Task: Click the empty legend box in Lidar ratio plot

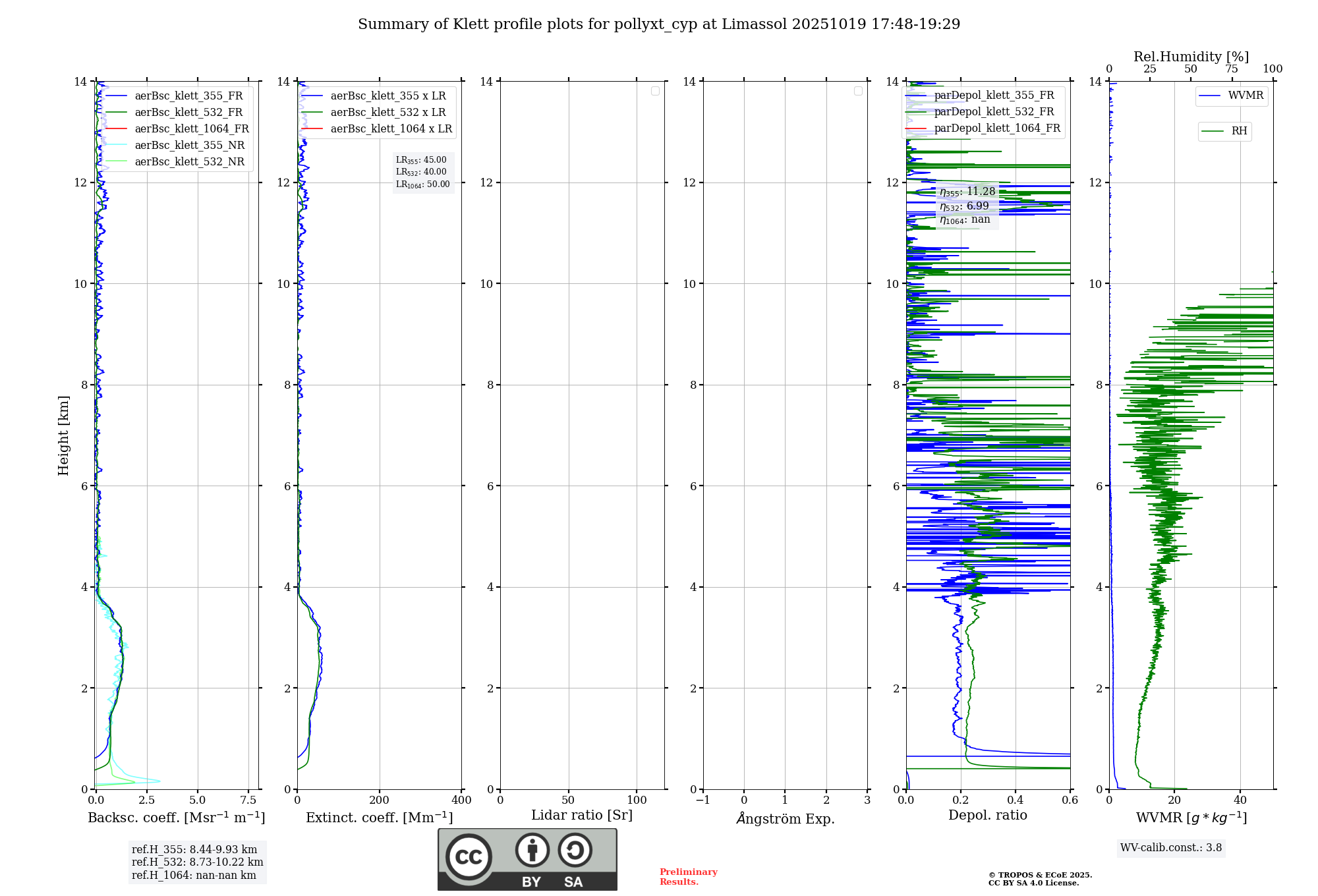Action: tap(655, 91)
